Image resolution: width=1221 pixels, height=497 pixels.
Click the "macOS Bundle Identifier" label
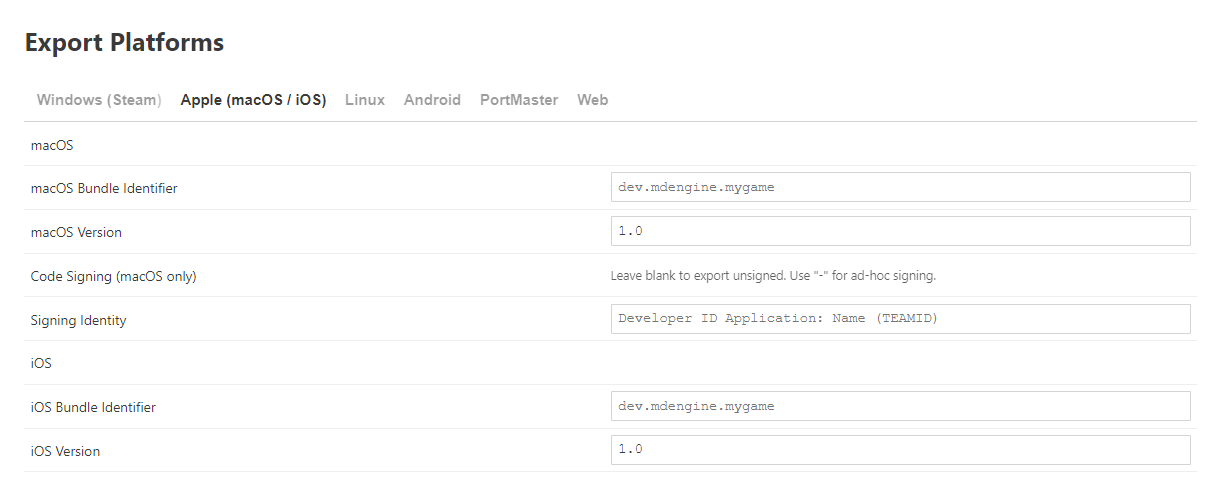coord(104,188)
